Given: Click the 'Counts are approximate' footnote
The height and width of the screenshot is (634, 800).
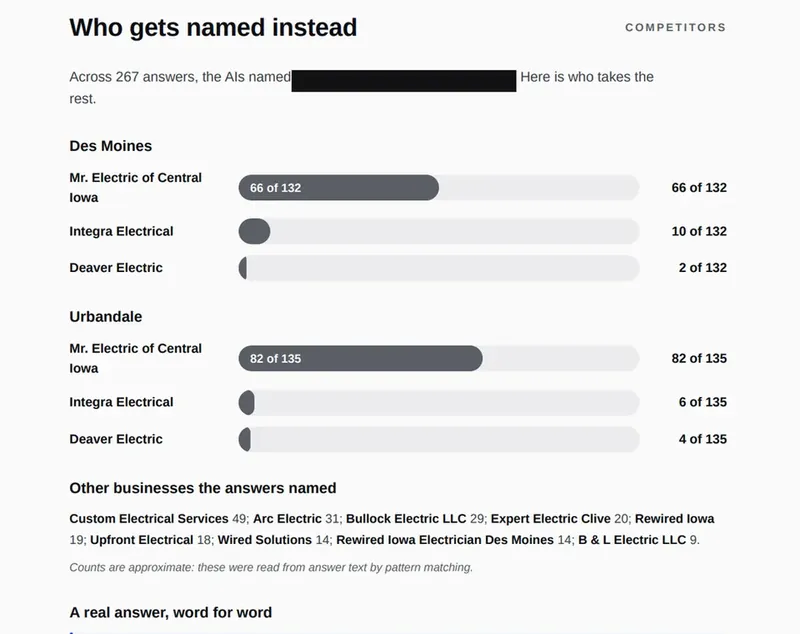Looking at the screenshot, I should (x=271, y=568).
